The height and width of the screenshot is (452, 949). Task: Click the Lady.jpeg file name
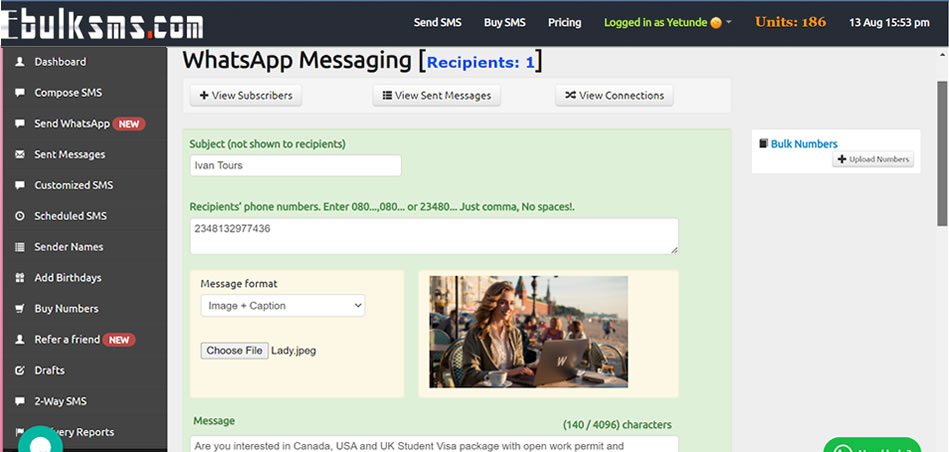click(294, 351)
